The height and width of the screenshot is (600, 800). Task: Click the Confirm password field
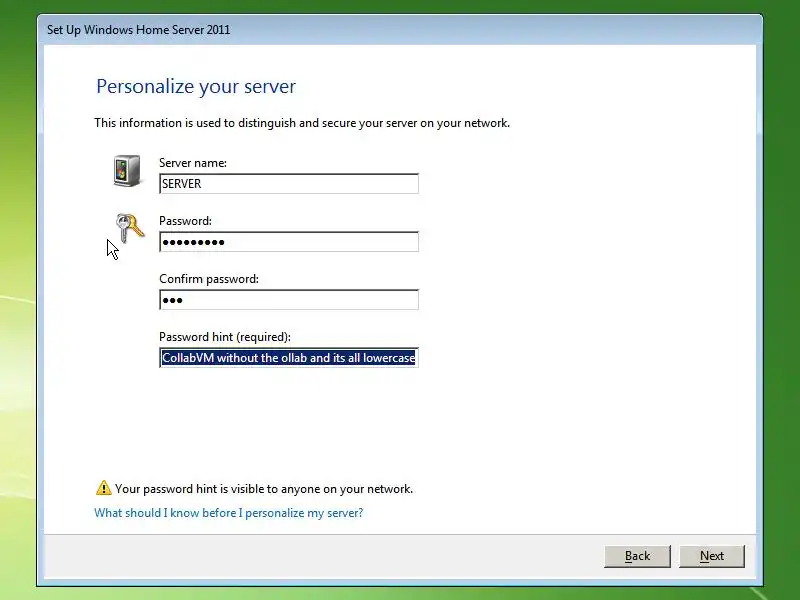[x=289, y=300]
